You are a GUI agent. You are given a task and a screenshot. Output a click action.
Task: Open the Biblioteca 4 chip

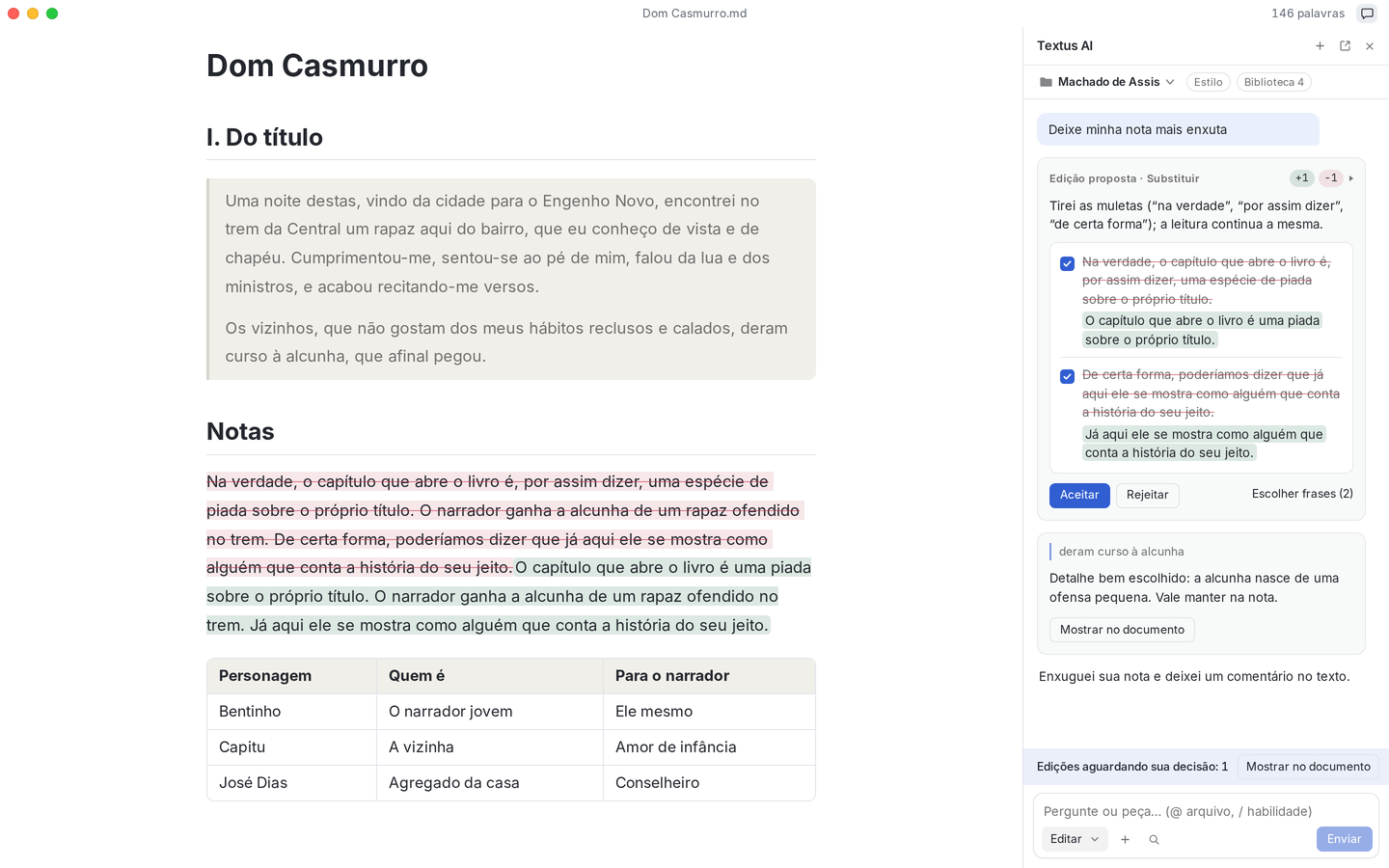click(1273, 82)
